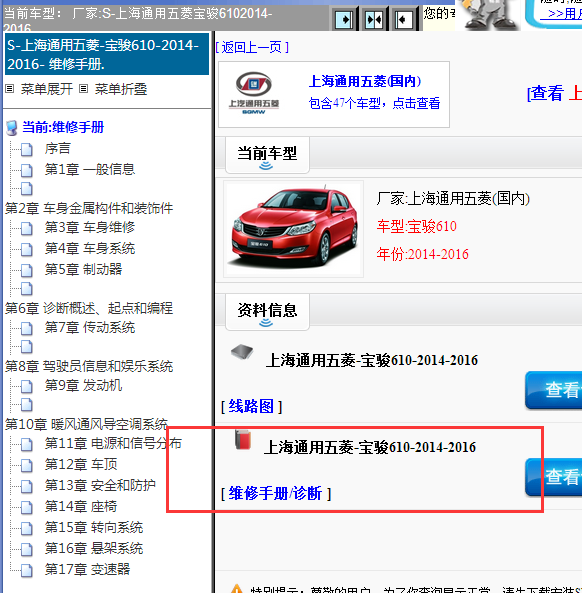This screenshot has height=593, width=582.
Task: Click page icon of 第3章 车身维修
Action: pos(26,228)
